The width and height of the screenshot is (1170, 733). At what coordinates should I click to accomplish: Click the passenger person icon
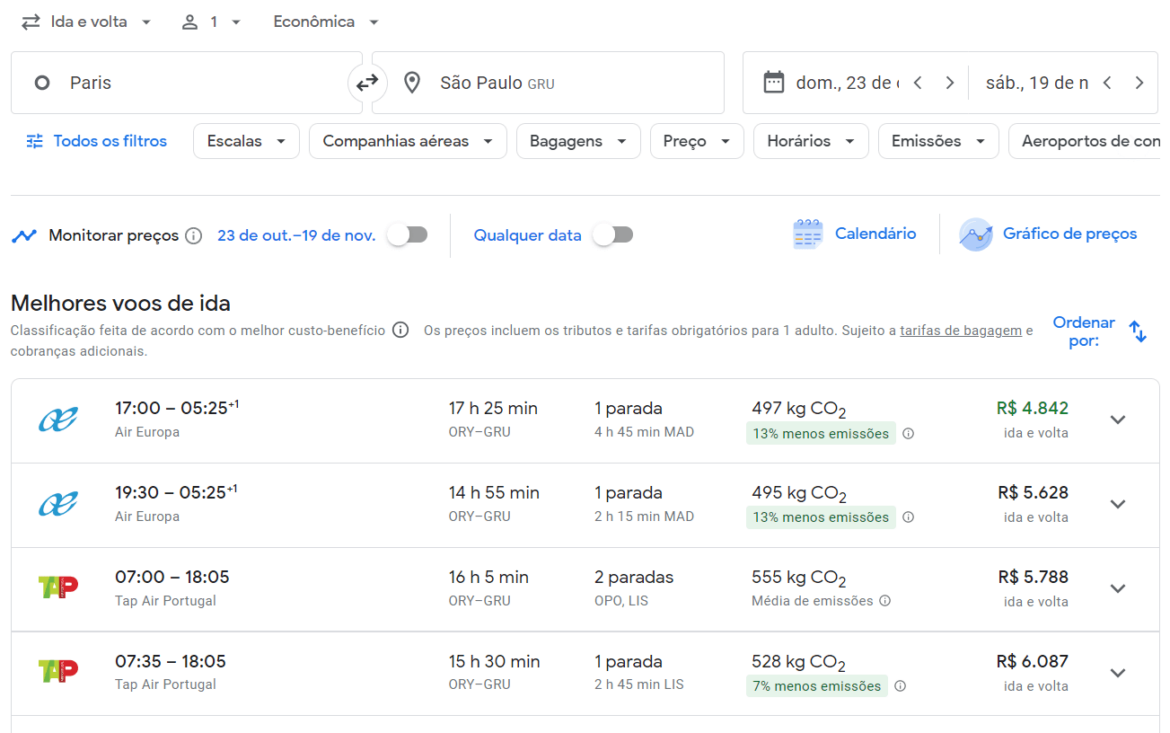(x=190, y=21)
